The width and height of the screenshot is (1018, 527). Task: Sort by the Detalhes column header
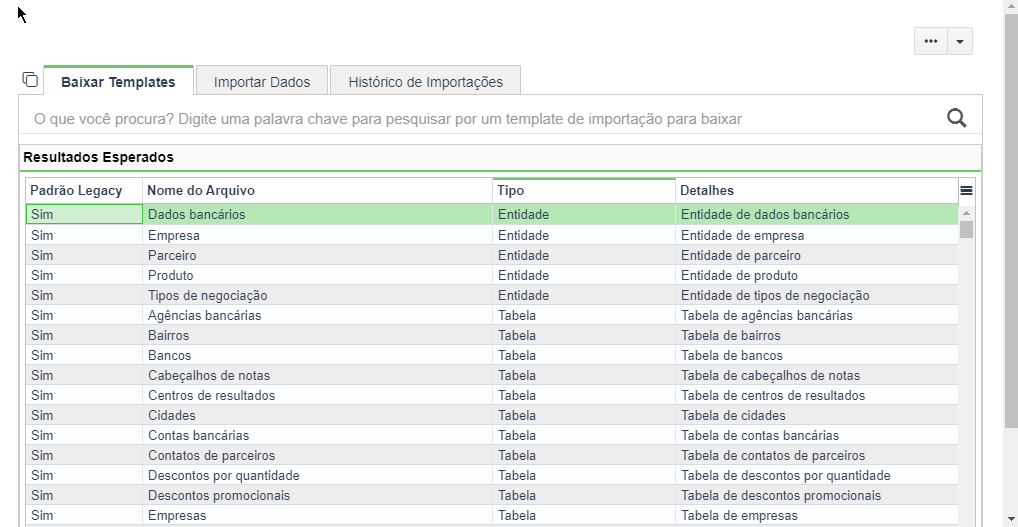817,191
